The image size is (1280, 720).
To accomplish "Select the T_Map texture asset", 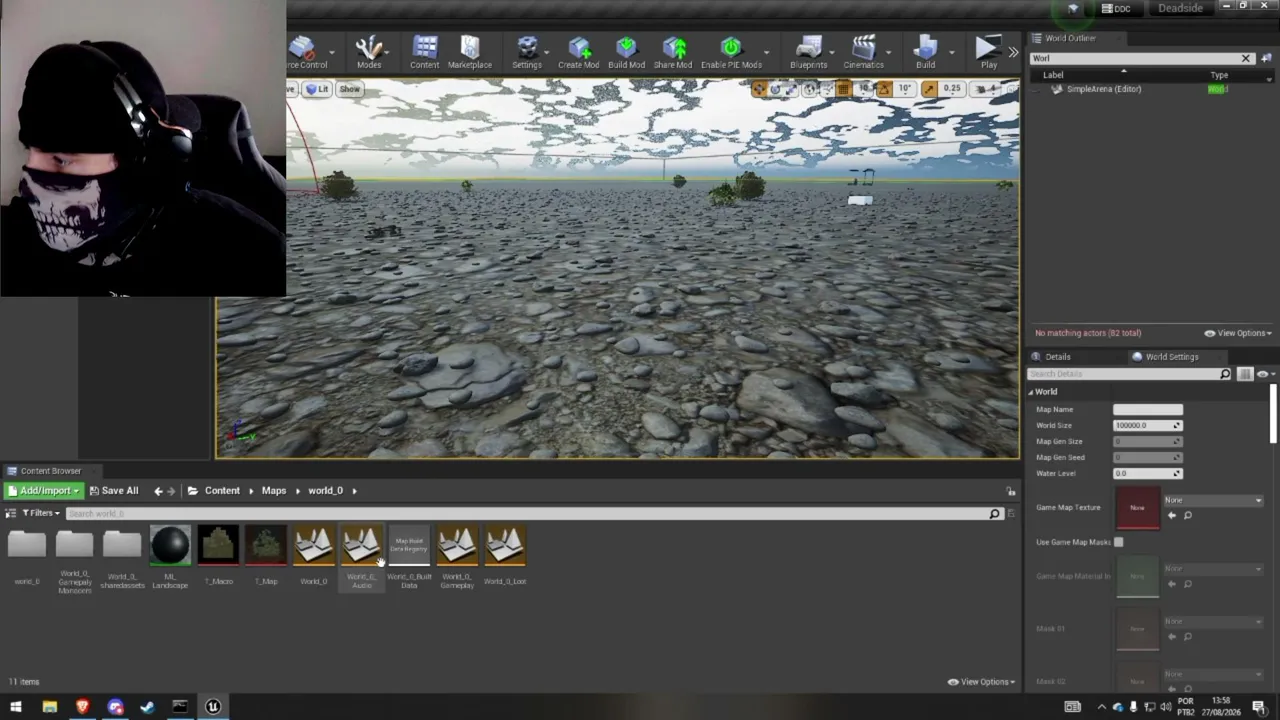I will 266,557.
